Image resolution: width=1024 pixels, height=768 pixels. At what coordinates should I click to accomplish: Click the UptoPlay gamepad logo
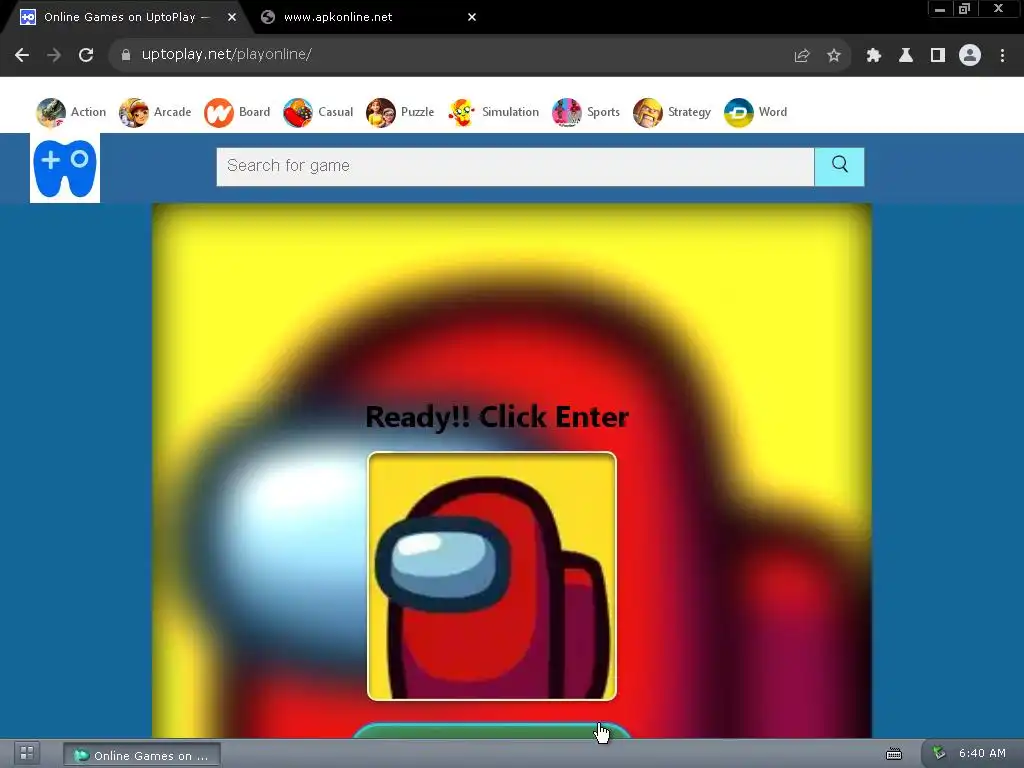[x=65, y=168]
